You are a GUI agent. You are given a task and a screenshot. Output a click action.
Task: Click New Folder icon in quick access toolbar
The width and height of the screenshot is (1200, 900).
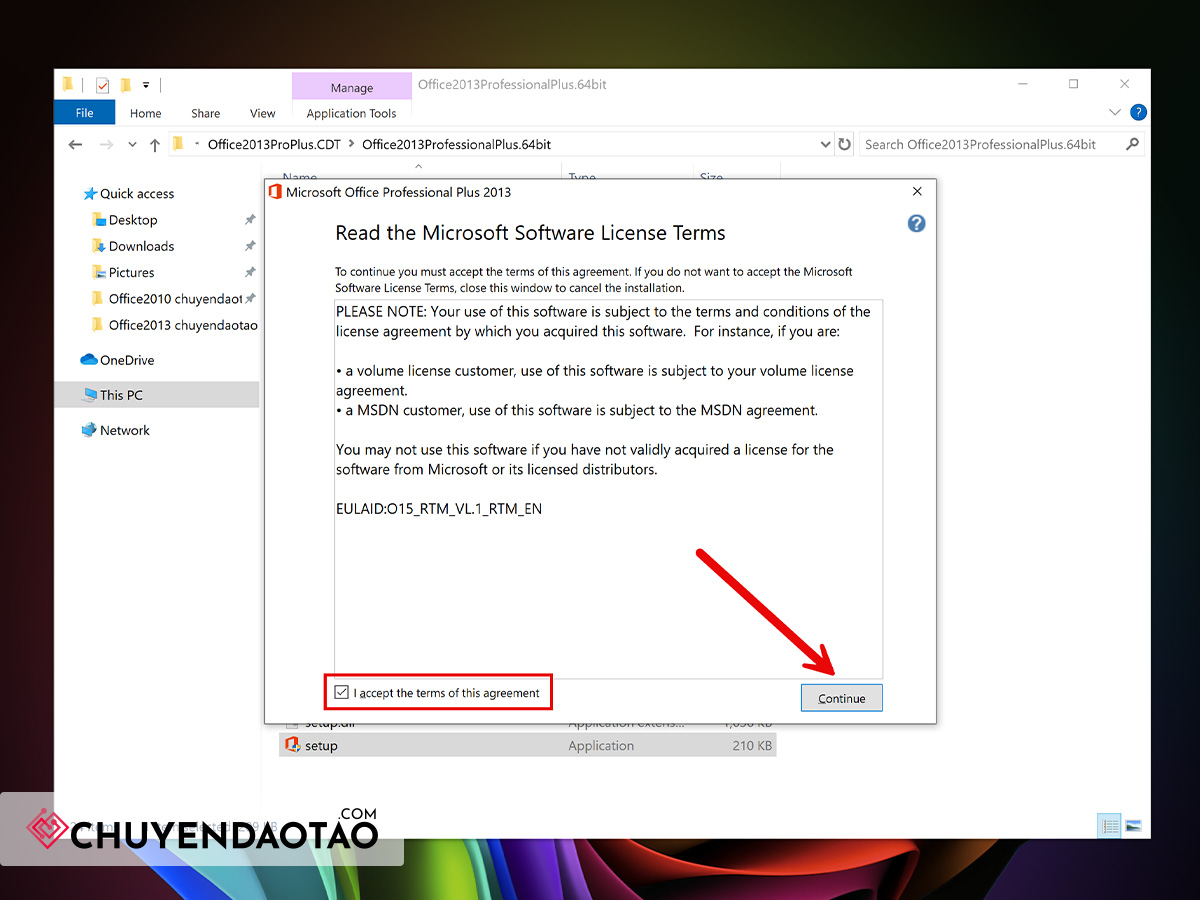pyautogui.click(x=126, y=85)
